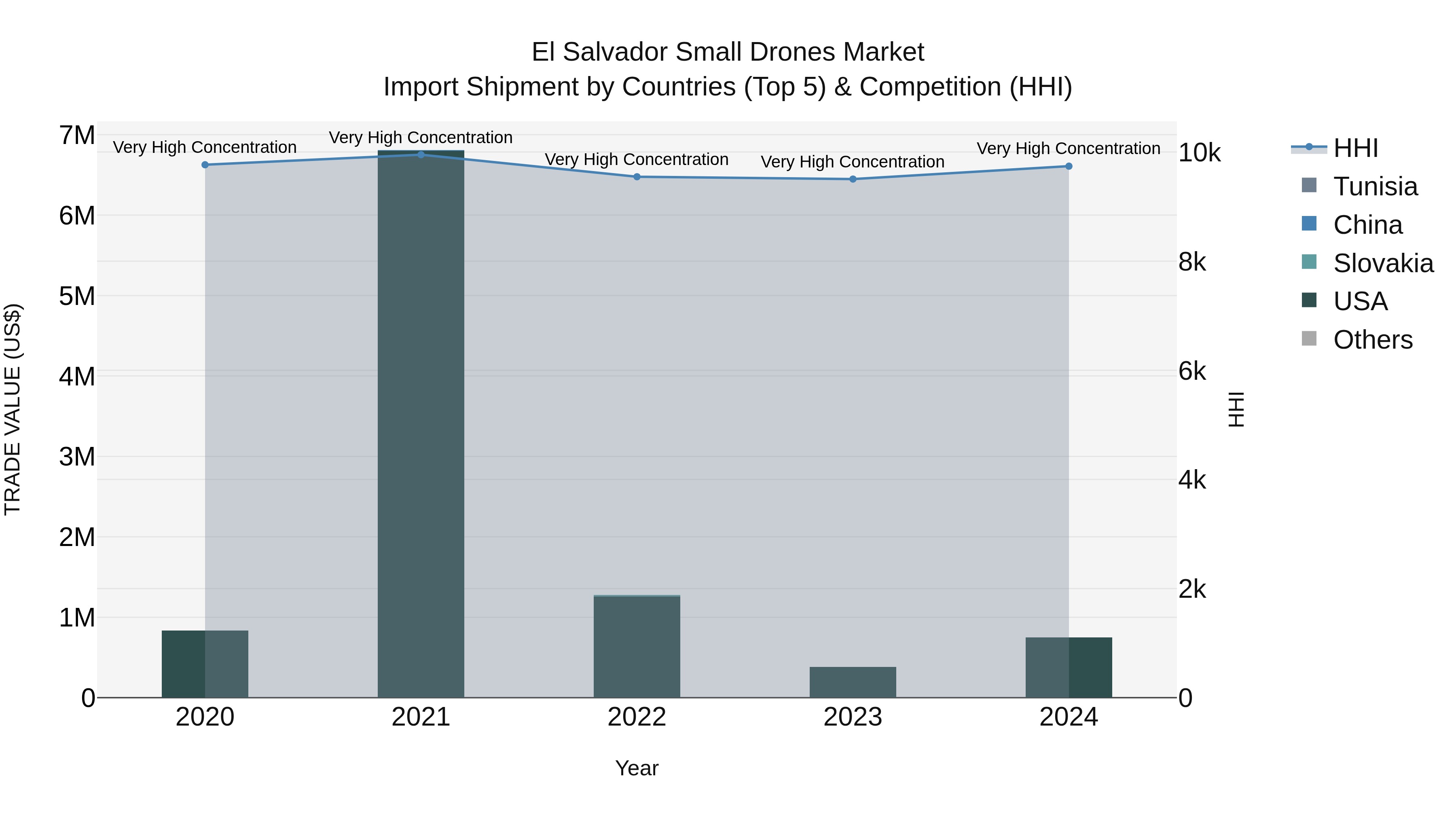Viewport: 1456px width, 819px height.
Task: Click the USA dark green legend swatch
Action: (1309, 300)
